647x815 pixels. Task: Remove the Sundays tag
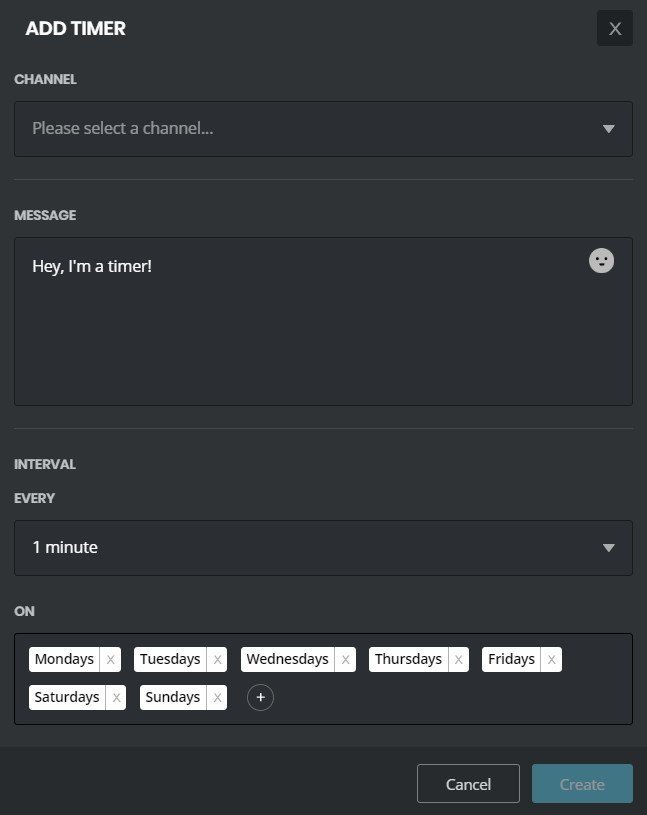[217, 698]
